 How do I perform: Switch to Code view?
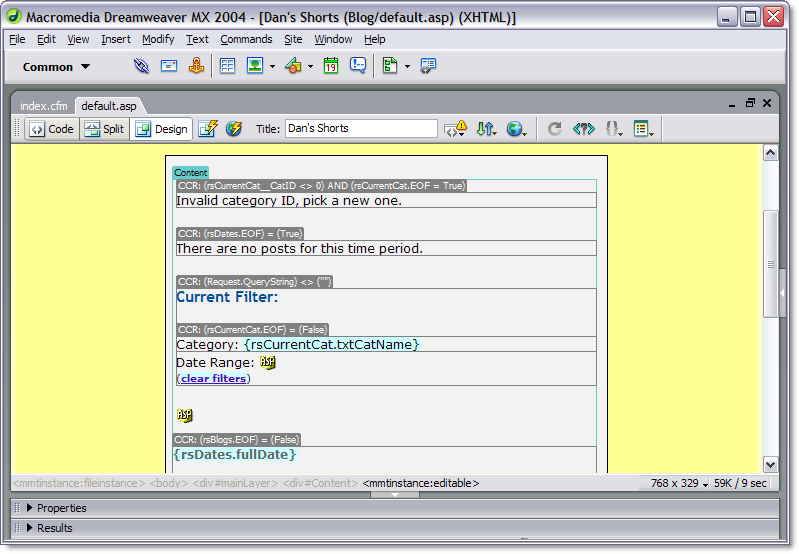coord(51,129)
